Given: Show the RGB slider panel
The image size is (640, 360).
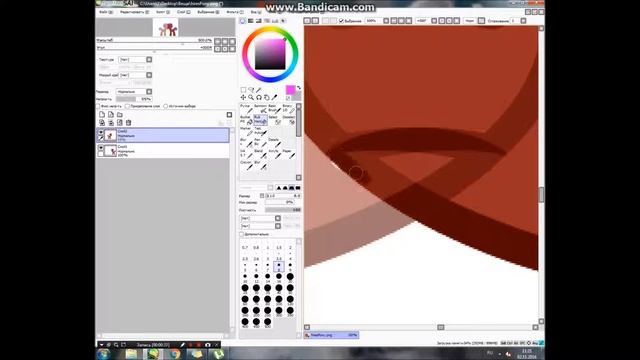Looking at the screenshot, I should pos(251,21).
